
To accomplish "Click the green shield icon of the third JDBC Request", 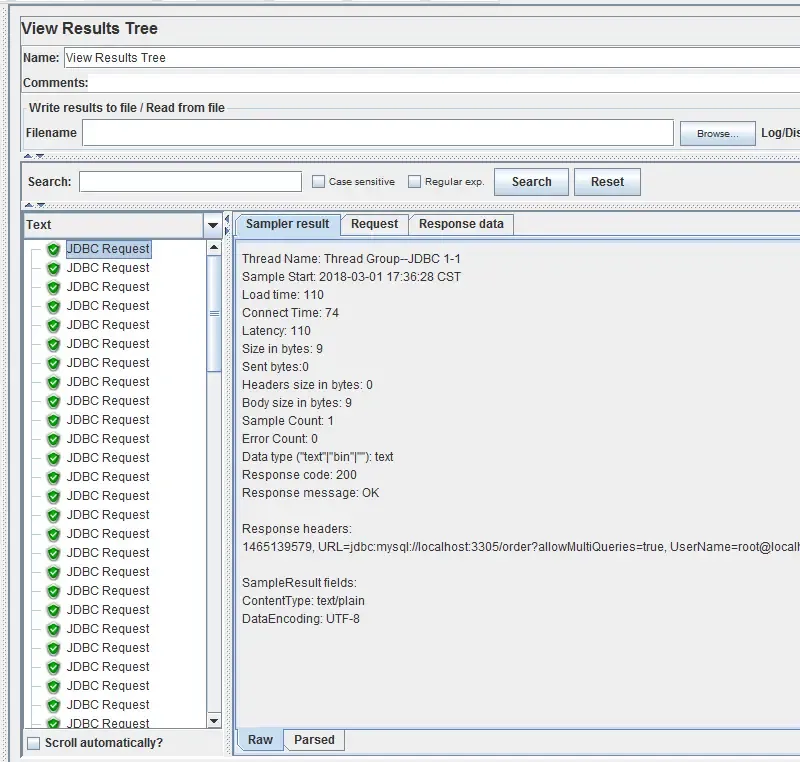I will [54, 287].
